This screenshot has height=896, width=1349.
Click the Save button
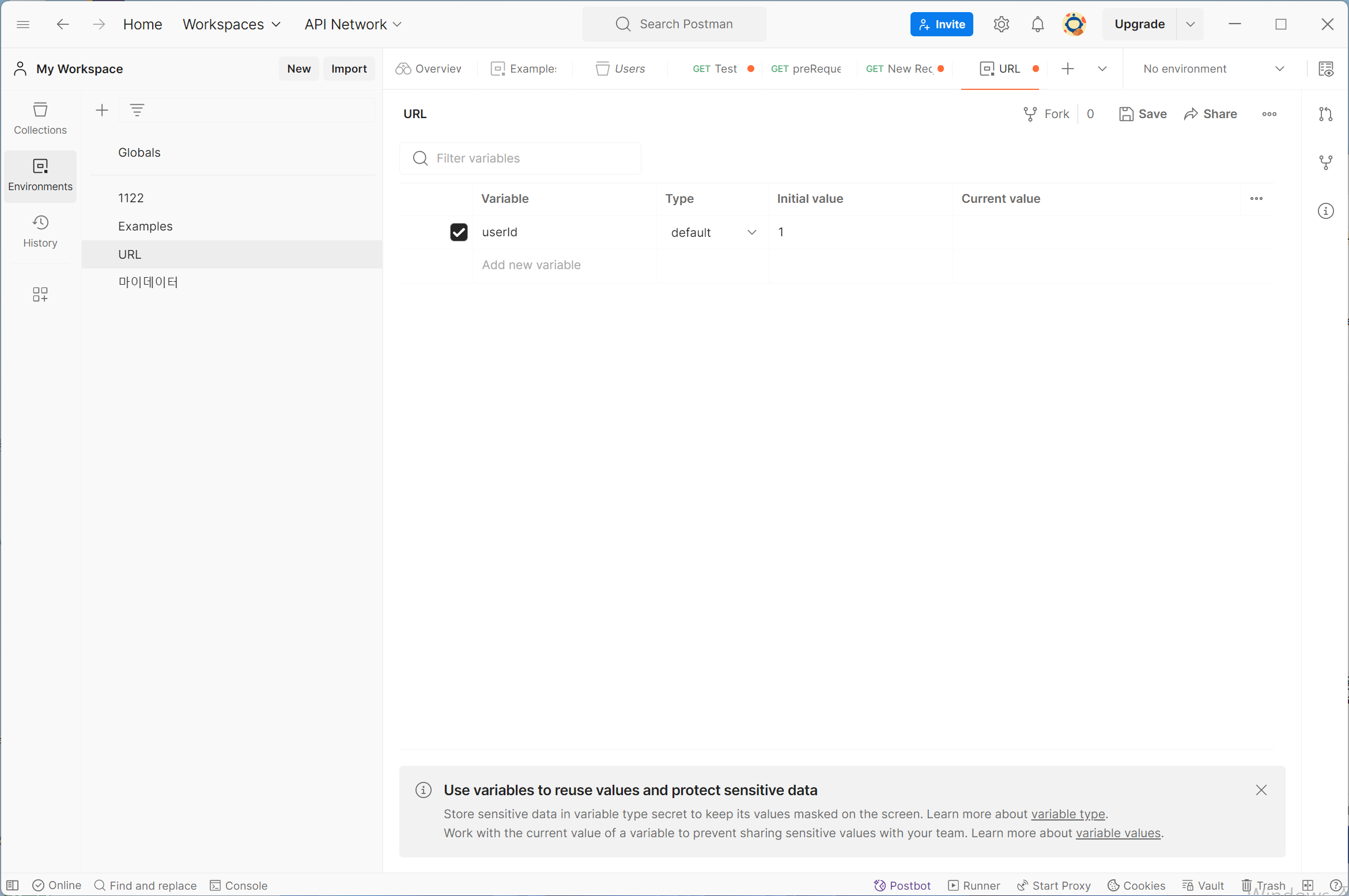click(1142, 114)
